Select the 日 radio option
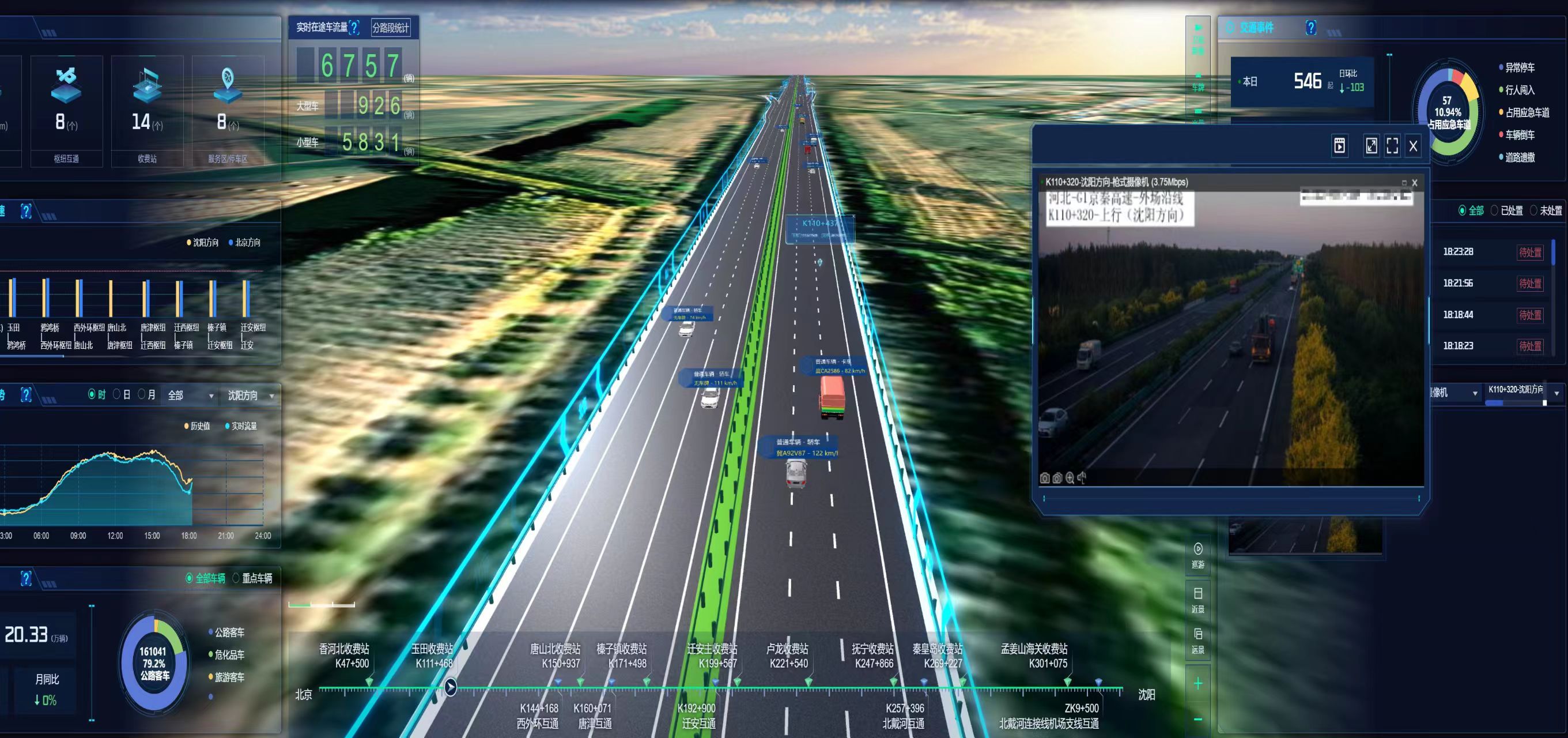Viewport: 1568px width, 738px height. [116, 394]
